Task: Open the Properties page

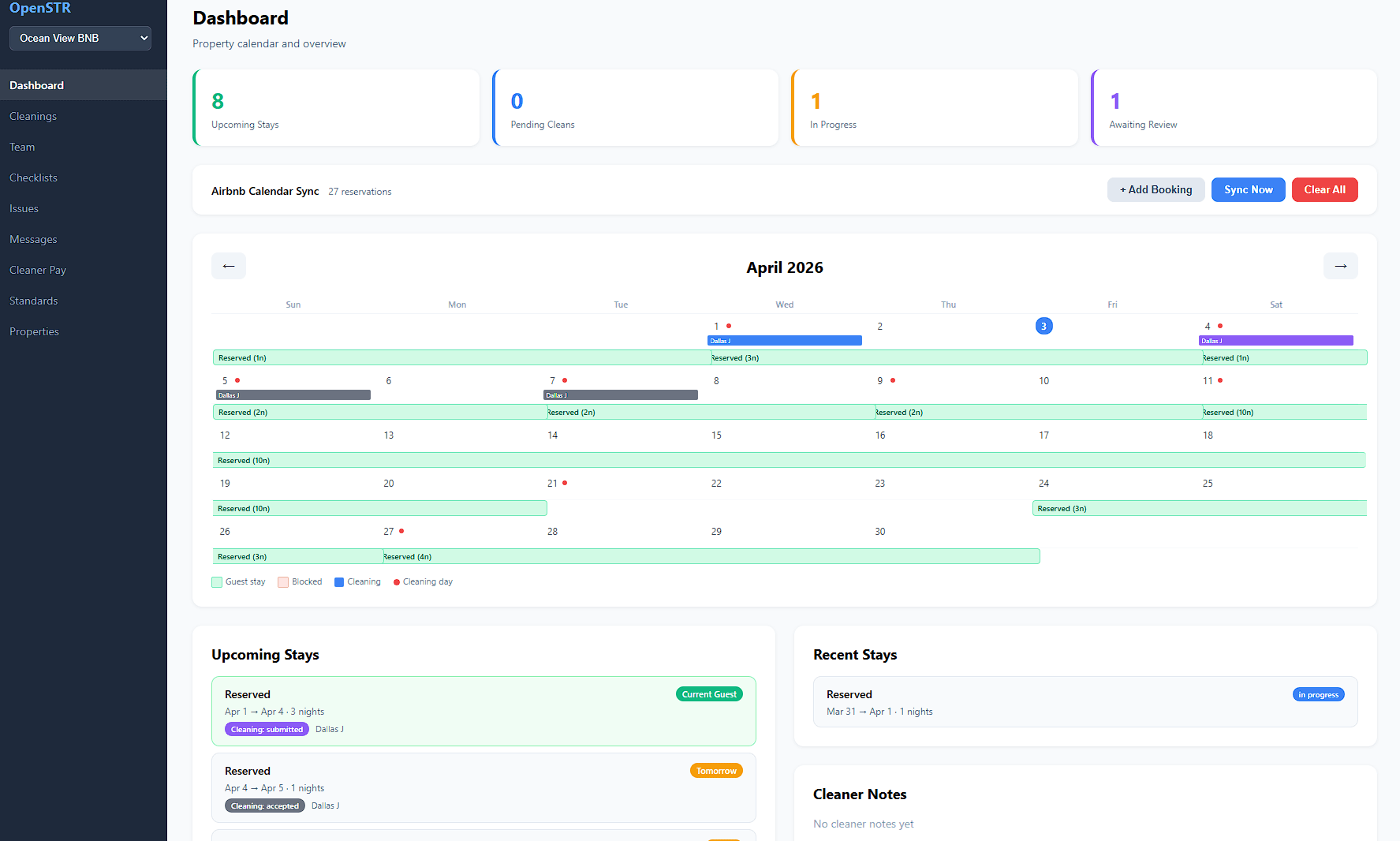Action: (x=84, y=331)
